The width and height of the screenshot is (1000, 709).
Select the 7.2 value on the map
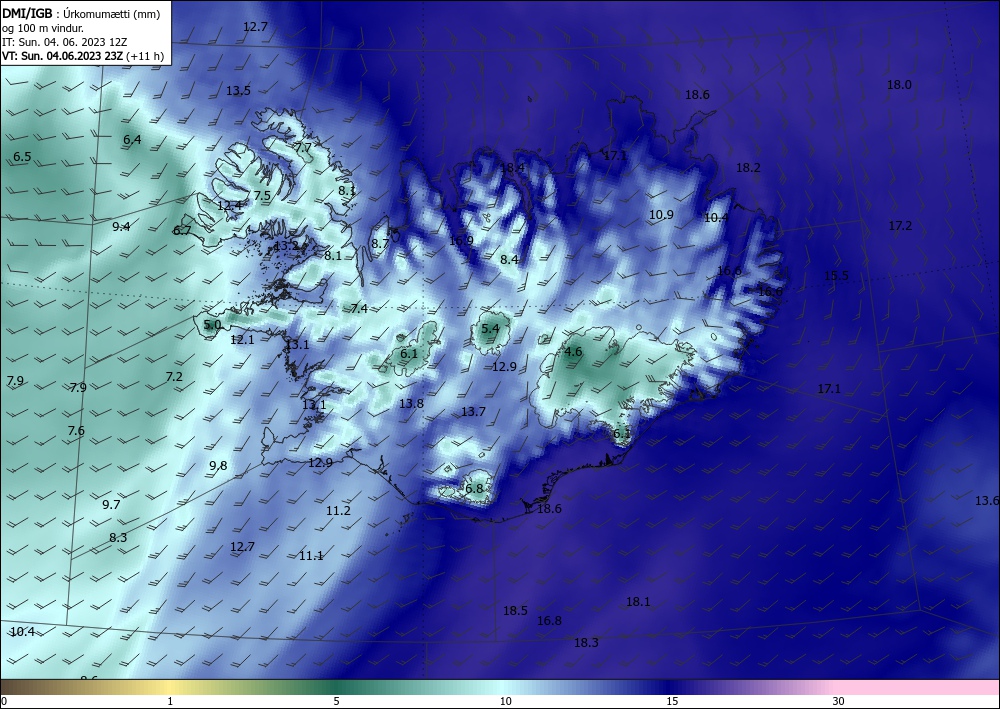pyautogui.click(x=173, y=377)
